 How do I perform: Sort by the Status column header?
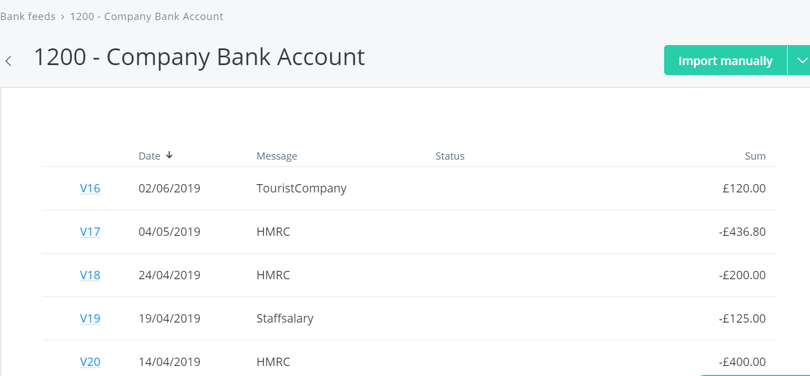pyautogui.click(x=450, y=156)
